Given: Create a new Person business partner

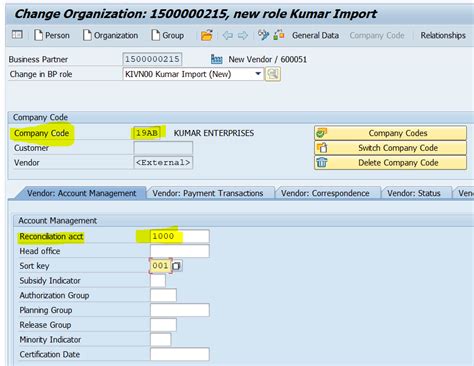Looking at the screenshot, I should click(x=52, y=35).
